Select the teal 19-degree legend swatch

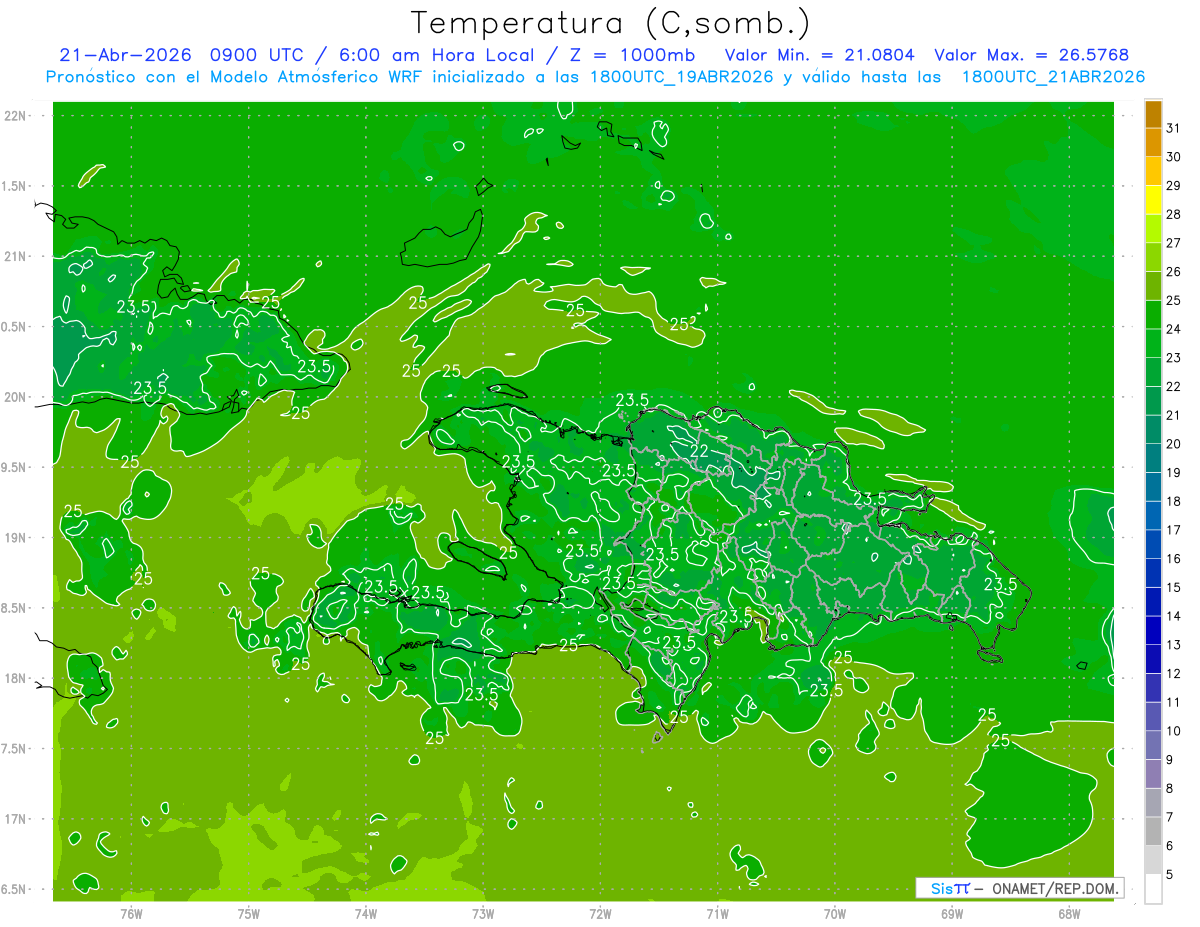1153,459
